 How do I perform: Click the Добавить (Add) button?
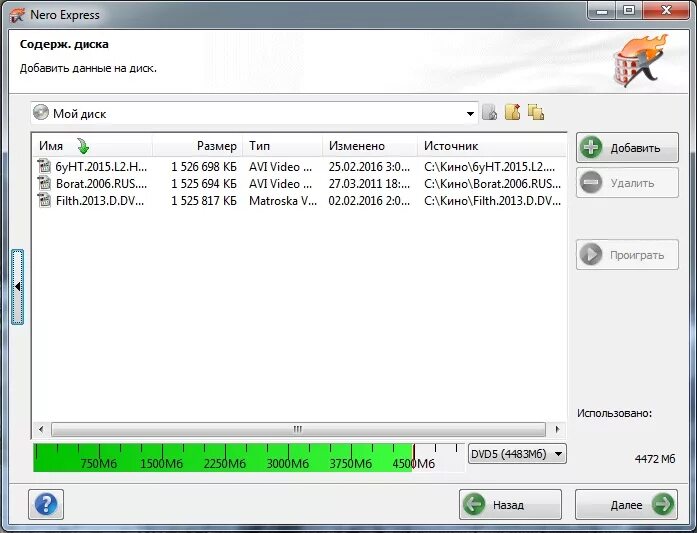tap(627, 148)
